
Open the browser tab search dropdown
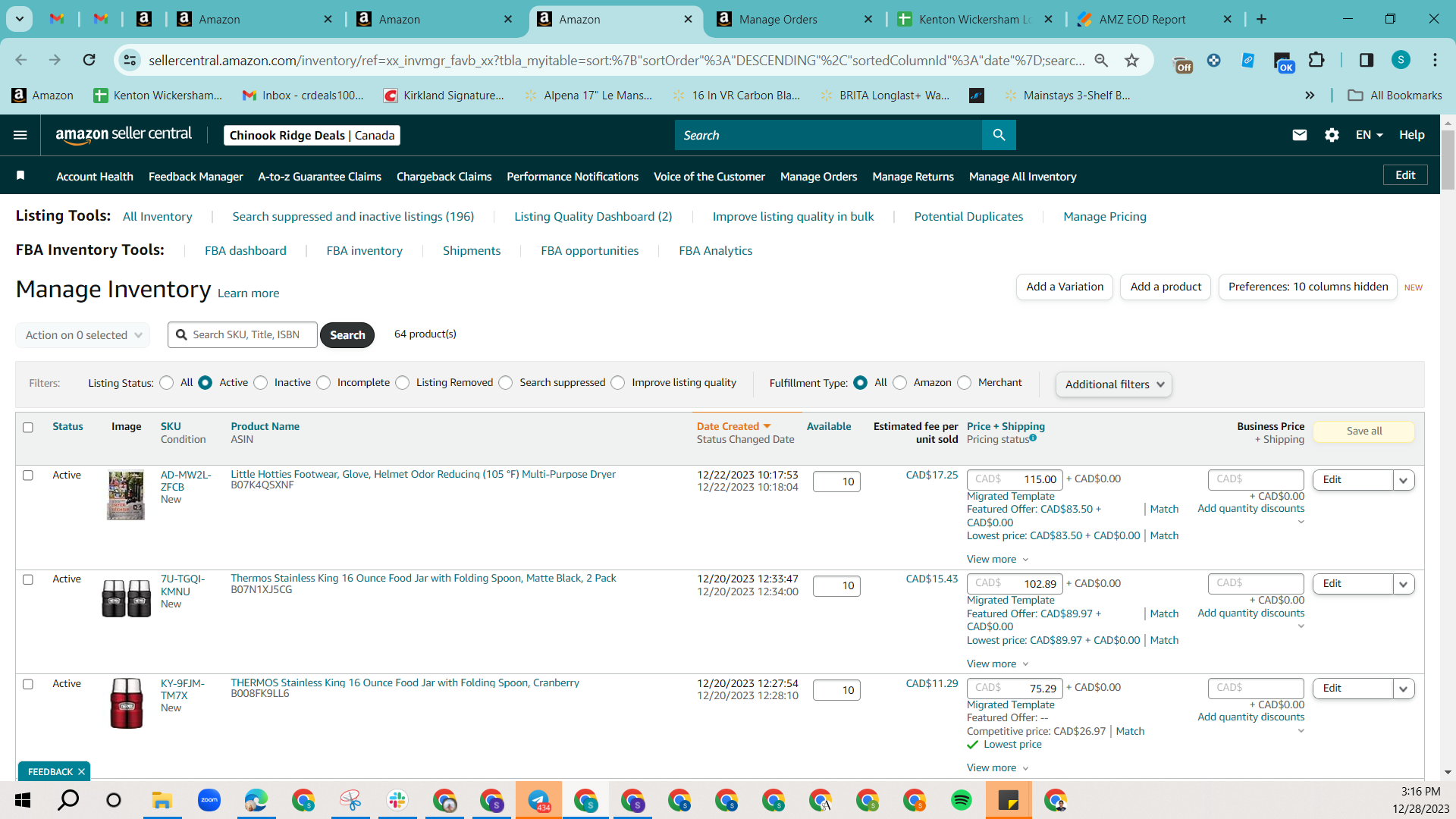click(x=19, y=19)
